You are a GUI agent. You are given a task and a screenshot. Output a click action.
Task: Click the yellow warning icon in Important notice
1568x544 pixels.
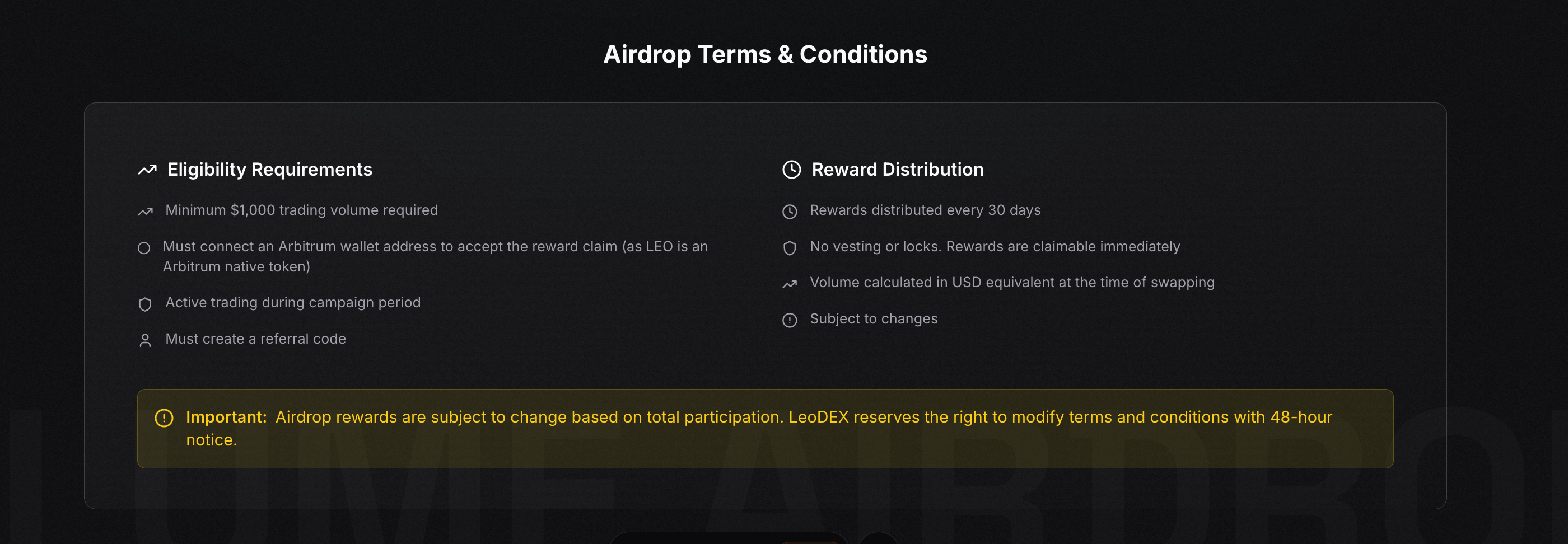point(164,418)
